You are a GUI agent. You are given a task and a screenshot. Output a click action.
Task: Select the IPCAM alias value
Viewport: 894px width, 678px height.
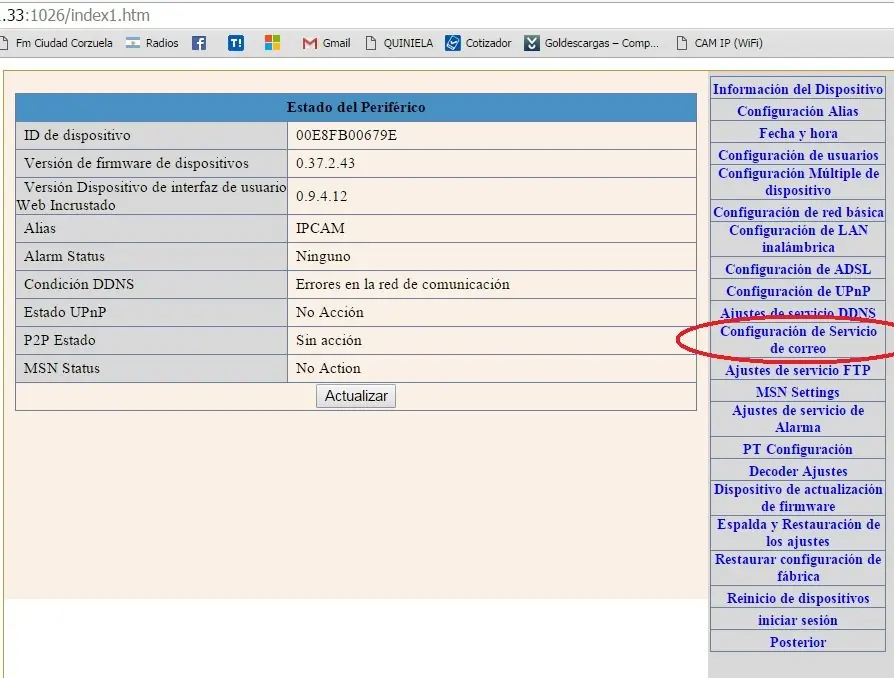tap(320, 229)
